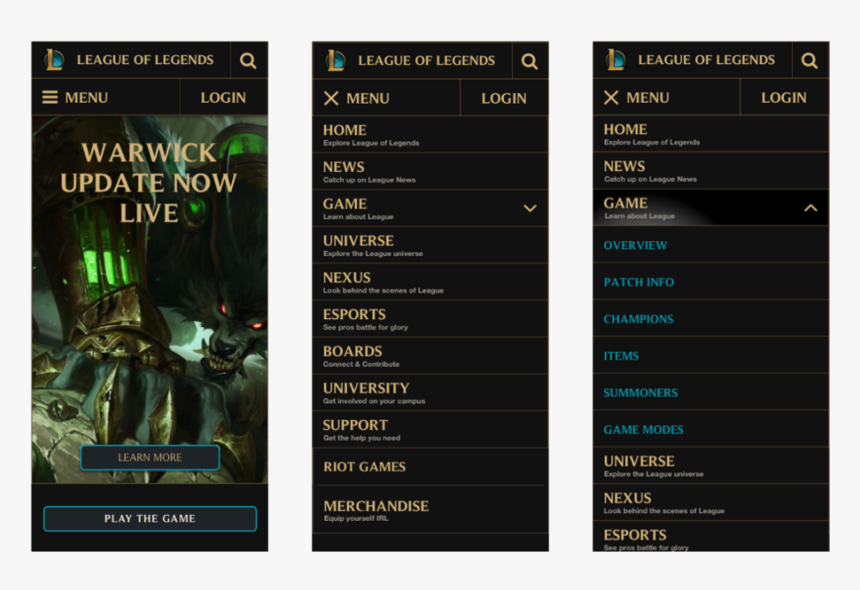The width and height of the screenshot is (860, 590).
Task: Click the logo on the screen with GAME expanded
Action: click(x=615, y=60)
